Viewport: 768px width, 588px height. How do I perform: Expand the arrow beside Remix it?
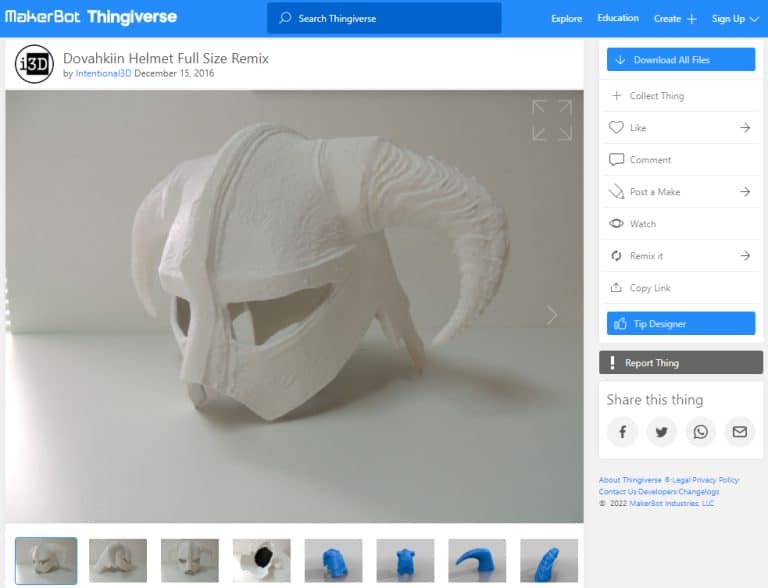click(x=745, y=256)
